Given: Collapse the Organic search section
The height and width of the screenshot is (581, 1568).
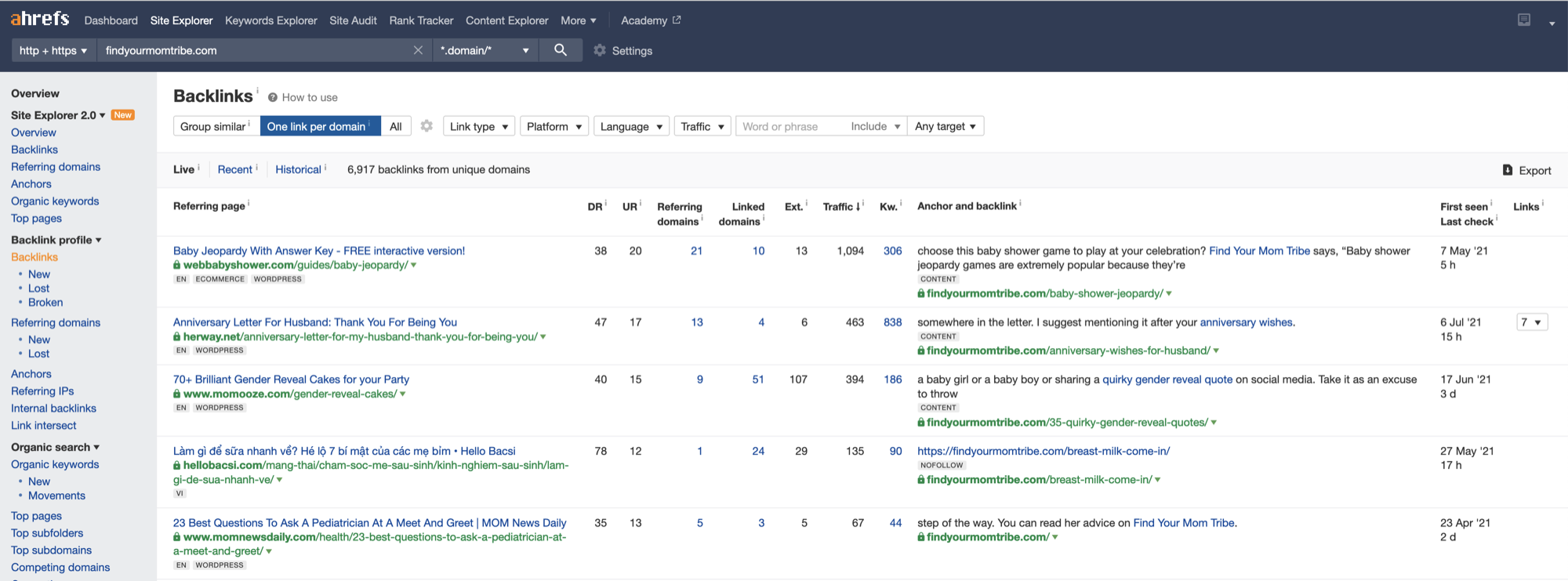Looking at the screenshot, I should click(56, 447).
